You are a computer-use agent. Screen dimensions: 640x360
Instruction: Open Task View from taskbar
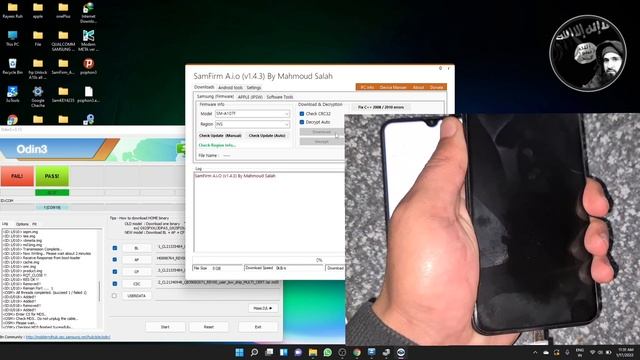(269, 352)
